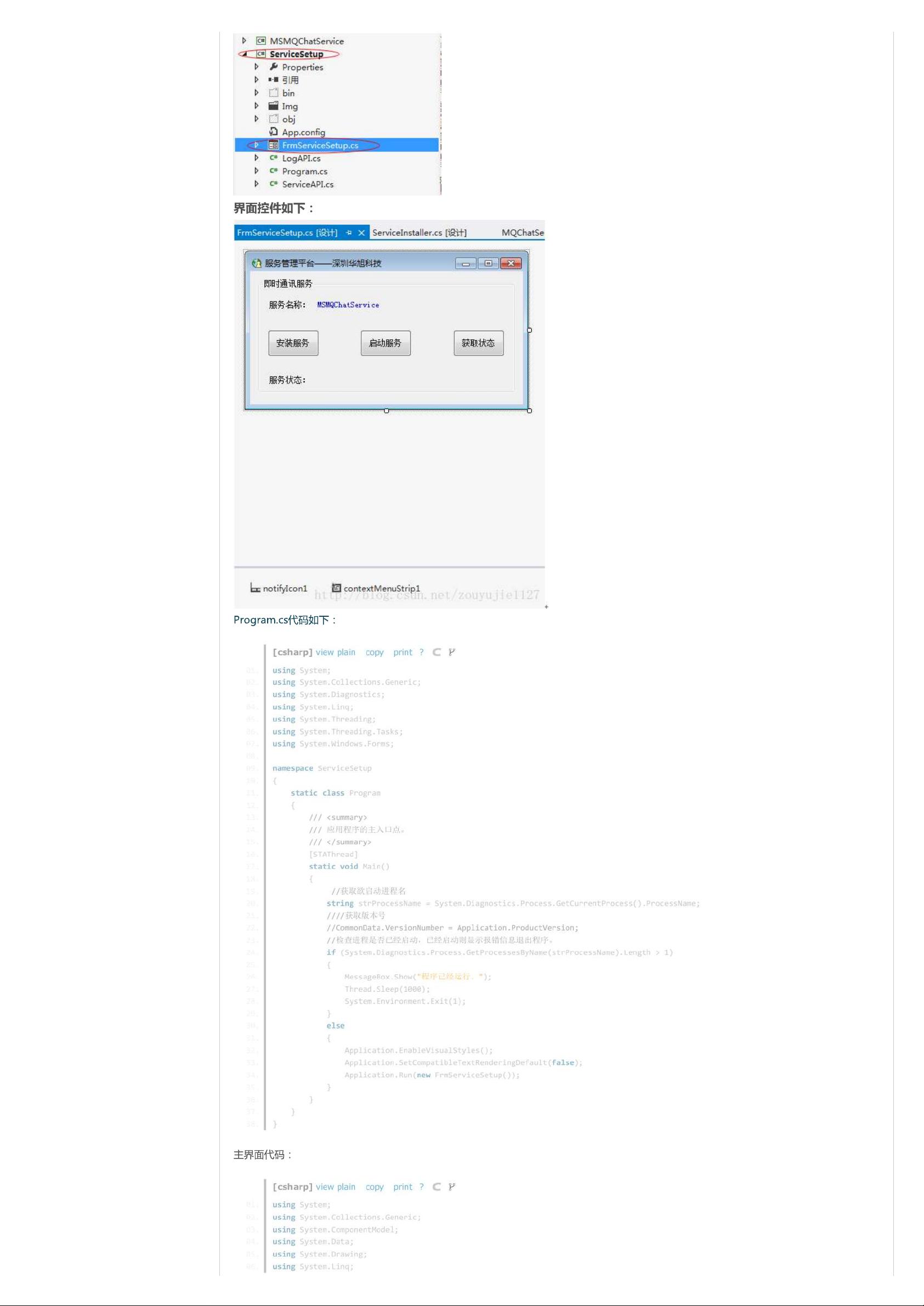Click the 安装服务 button

click(293, 343)
